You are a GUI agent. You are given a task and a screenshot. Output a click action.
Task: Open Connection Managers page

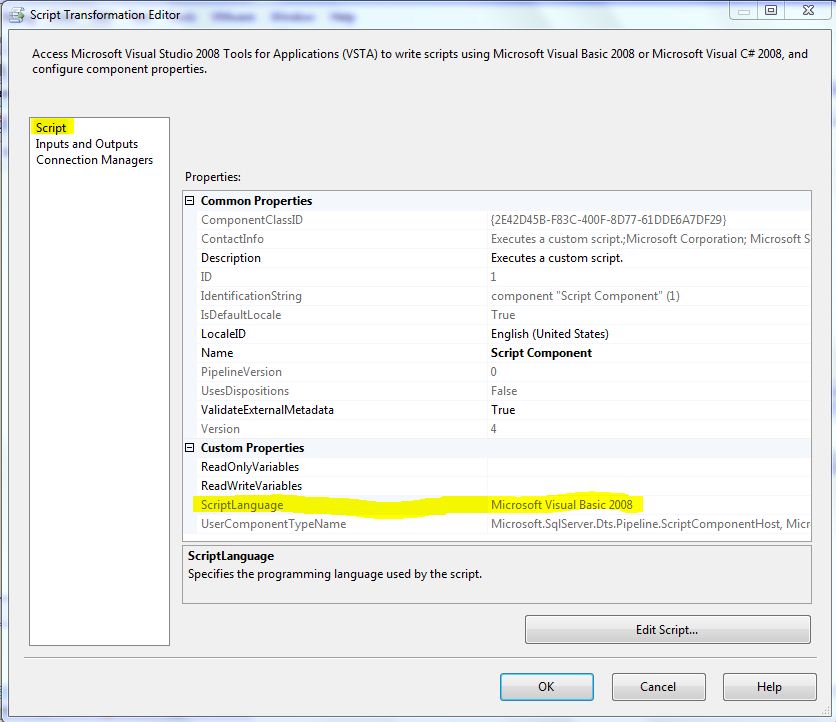point(94,160)
